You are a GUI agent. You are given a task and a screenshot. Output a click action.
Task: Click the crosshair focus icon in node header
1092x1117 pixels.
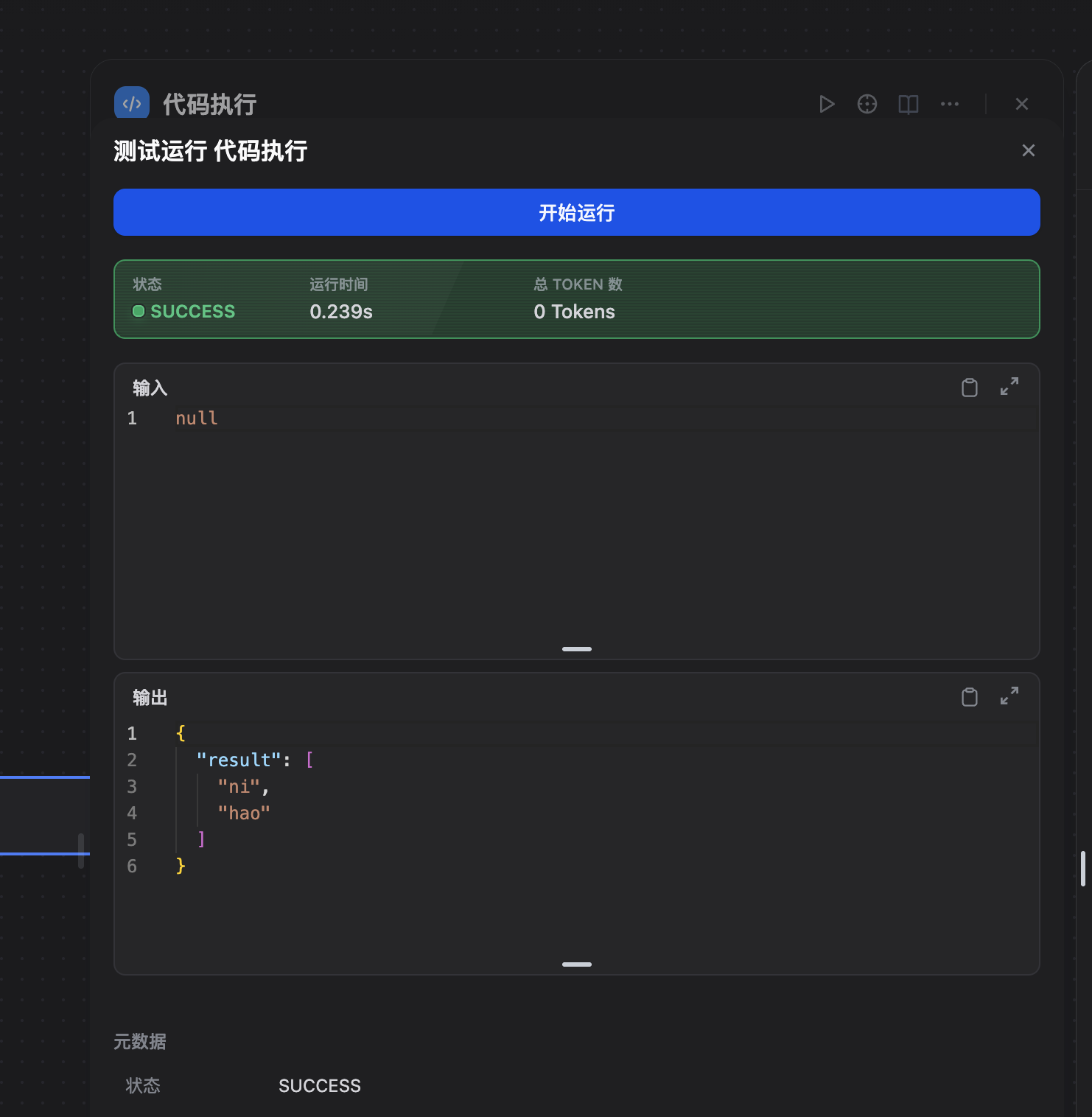867,104
